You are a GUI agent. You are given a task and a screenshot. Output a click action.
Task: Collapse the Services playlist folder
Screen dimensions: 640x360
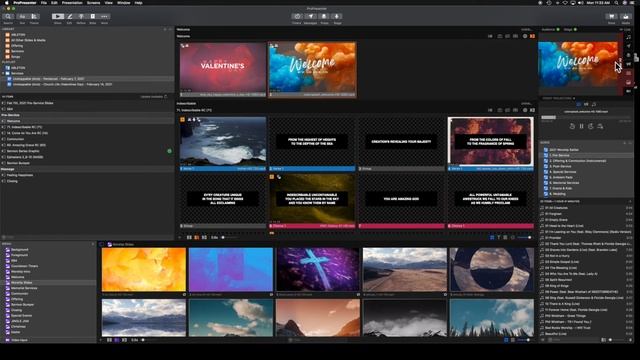3,73
